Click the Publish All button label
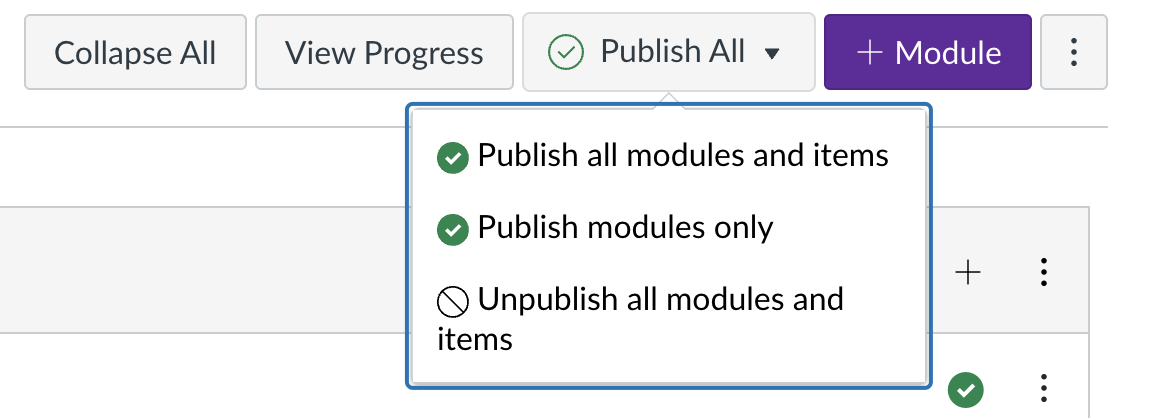The height and width of the screenshot is (418, 1168). [673, 52]
